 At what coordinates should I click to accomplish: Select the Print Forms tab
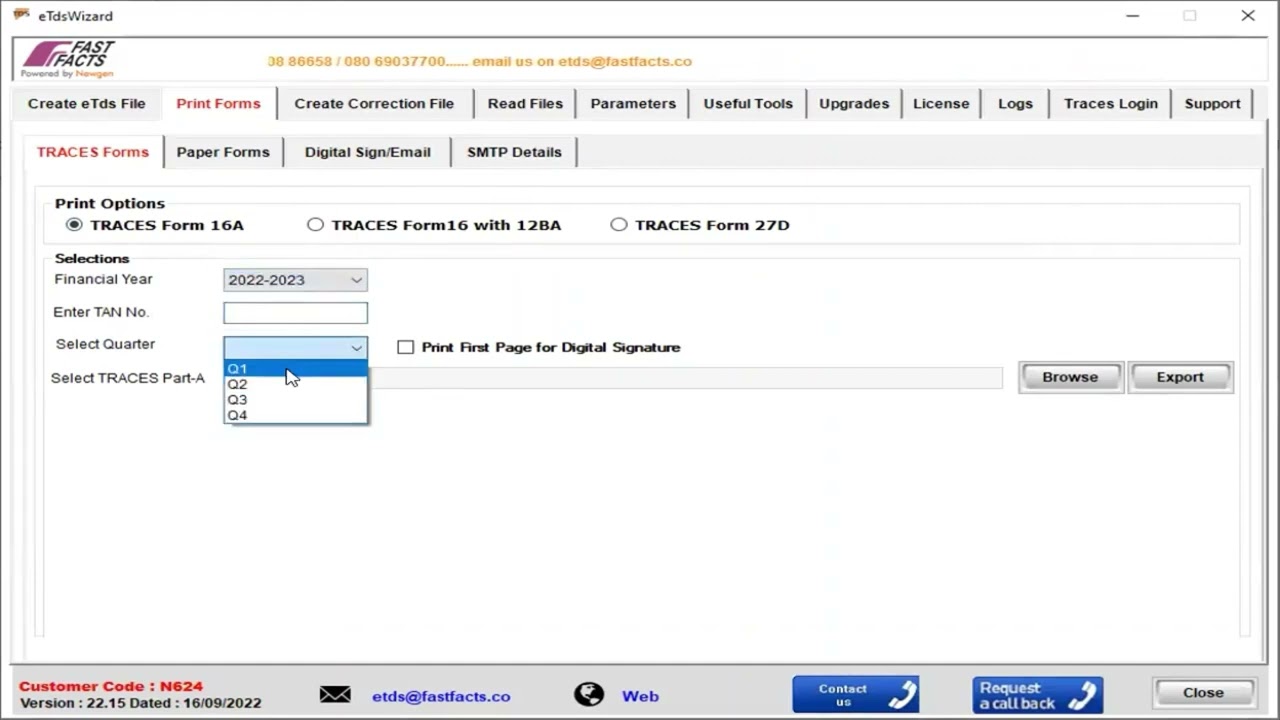(218, 103)
